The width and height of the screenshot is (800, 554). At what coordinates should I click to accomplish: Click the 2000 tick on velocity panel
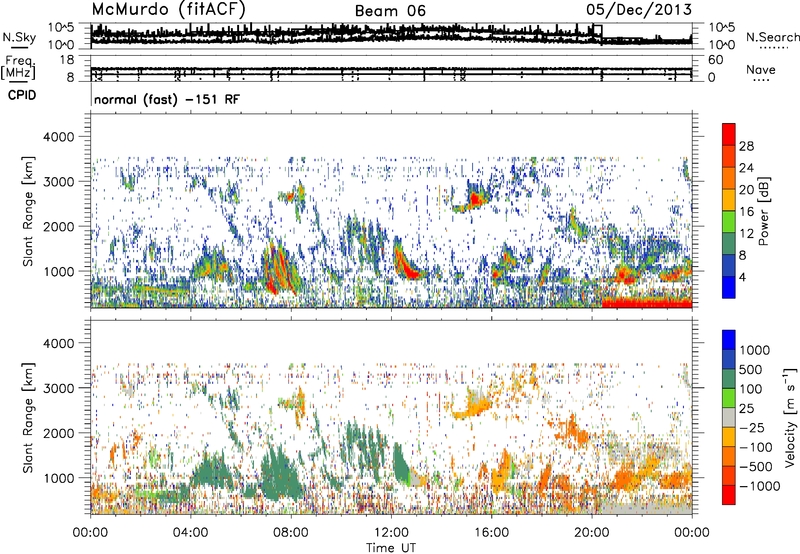(61, 433)
